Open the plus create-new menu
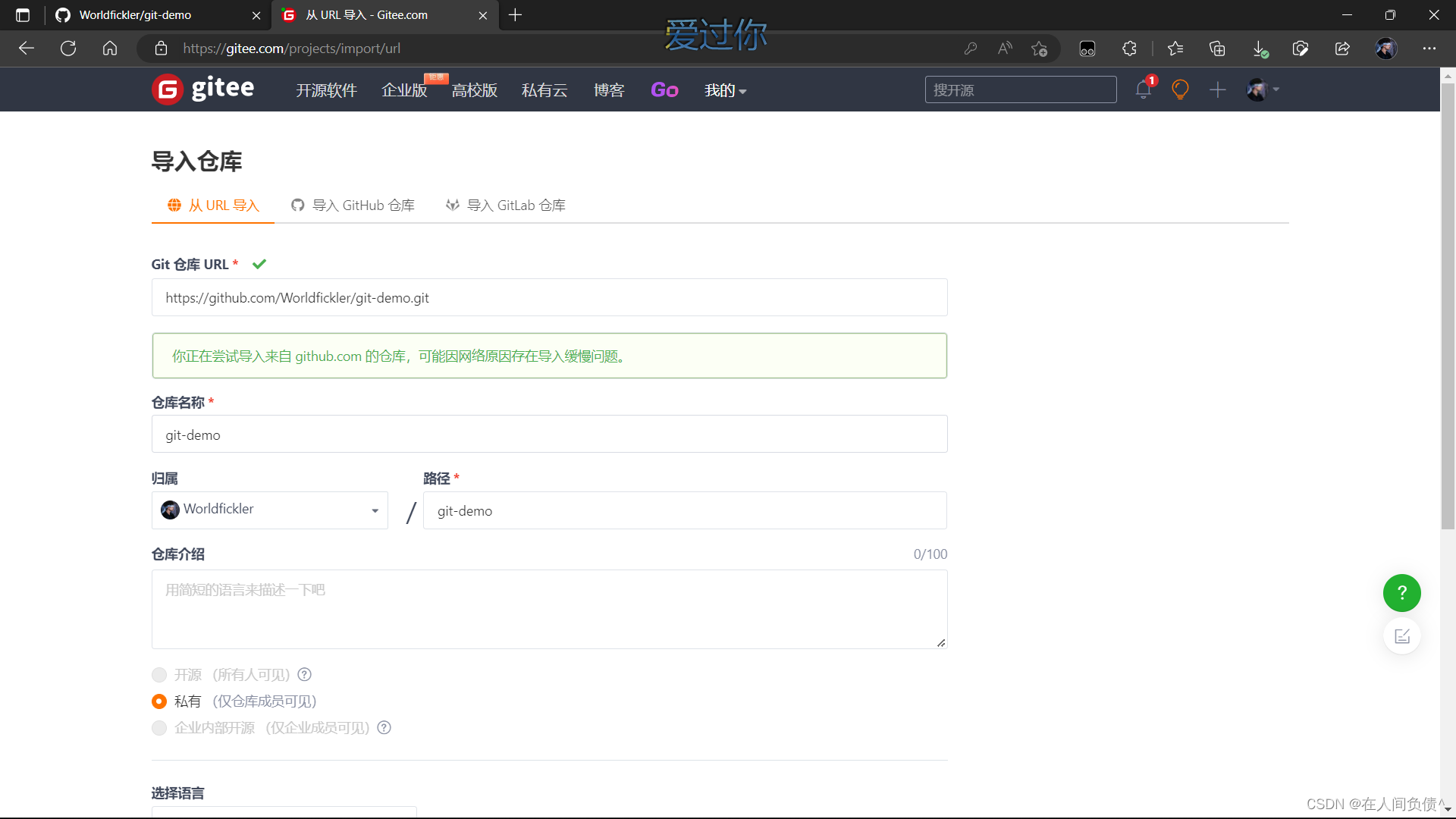This screenshot has width=1456, height=819. pos(1217,89)
